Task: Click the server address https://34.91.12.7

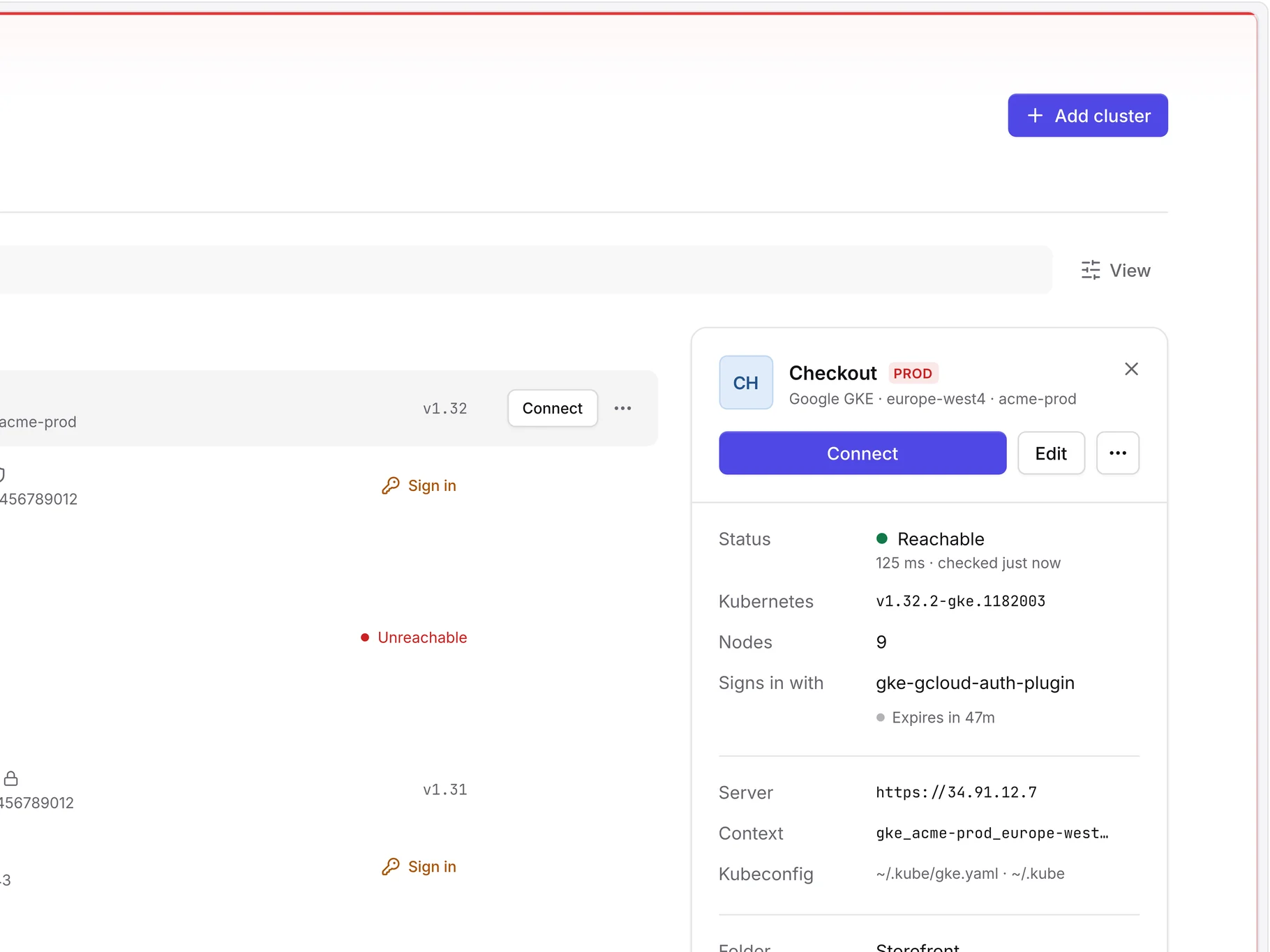Action: (x=956, y=792)
